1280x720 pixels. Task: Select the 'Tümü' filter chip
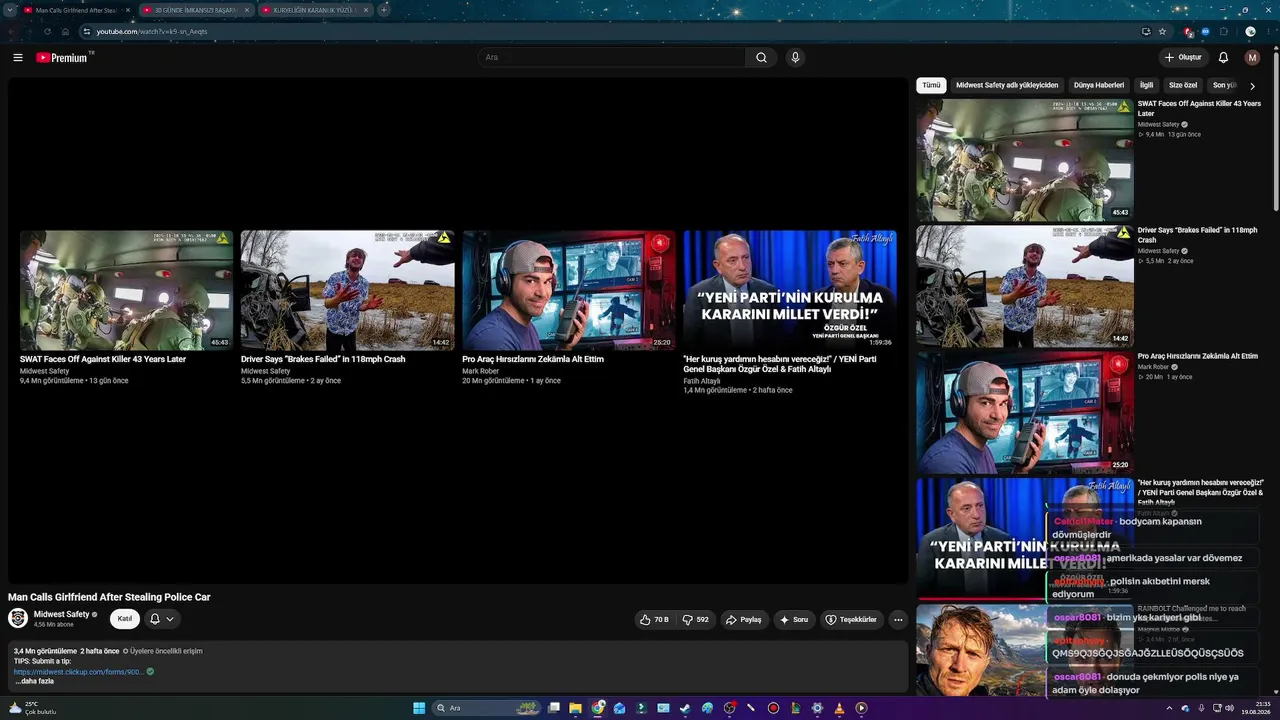pos(931,85)
